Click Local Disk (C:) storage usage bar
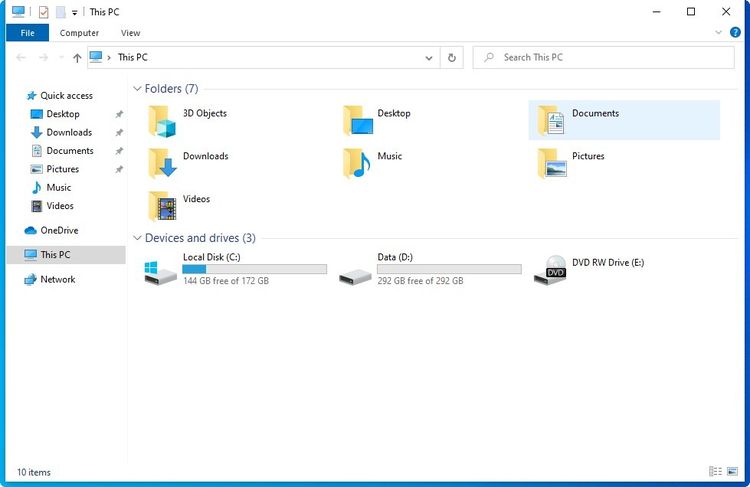Viewport: 750px width, 487px height. 254,269
